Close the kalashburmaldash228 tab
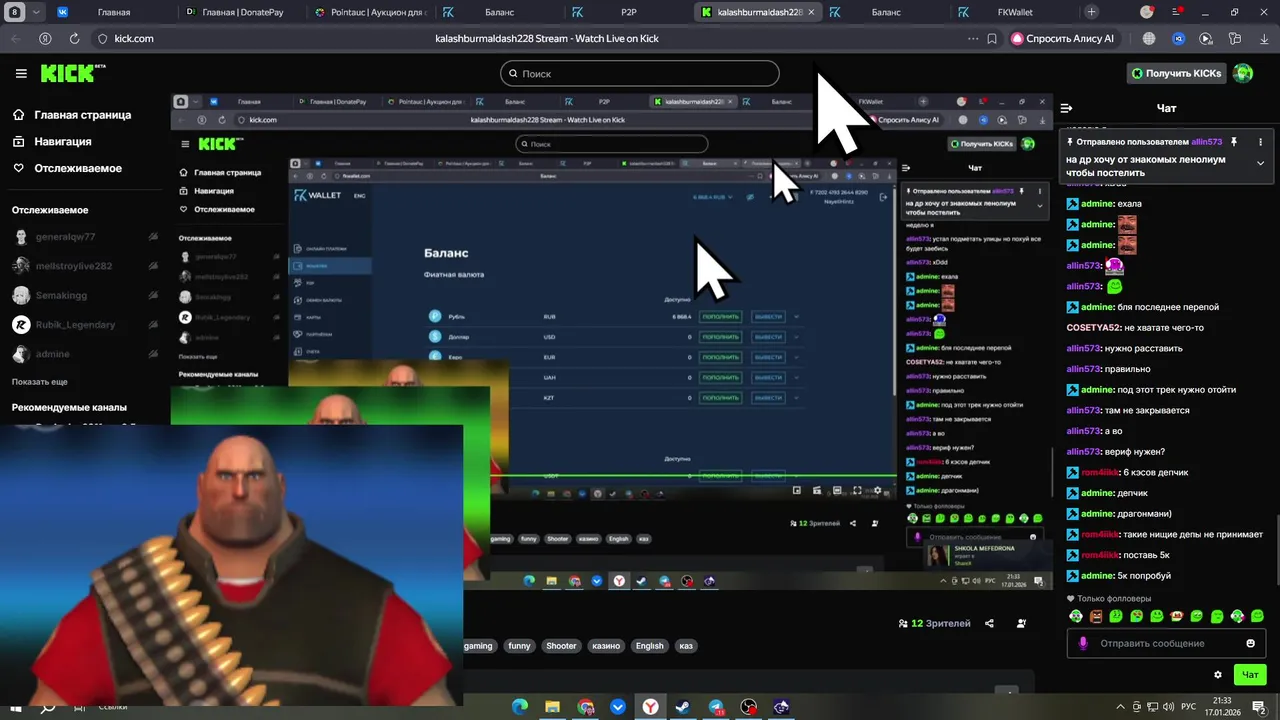 click(810, 12)
